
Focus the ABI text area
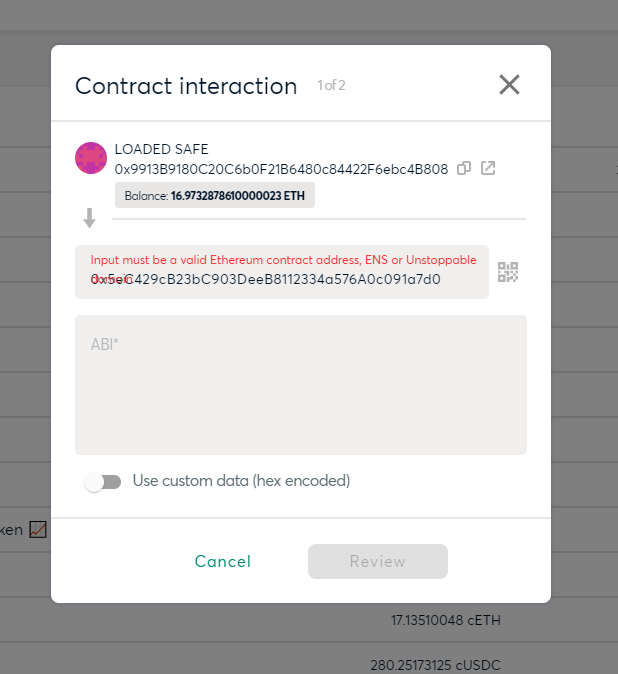301,385
